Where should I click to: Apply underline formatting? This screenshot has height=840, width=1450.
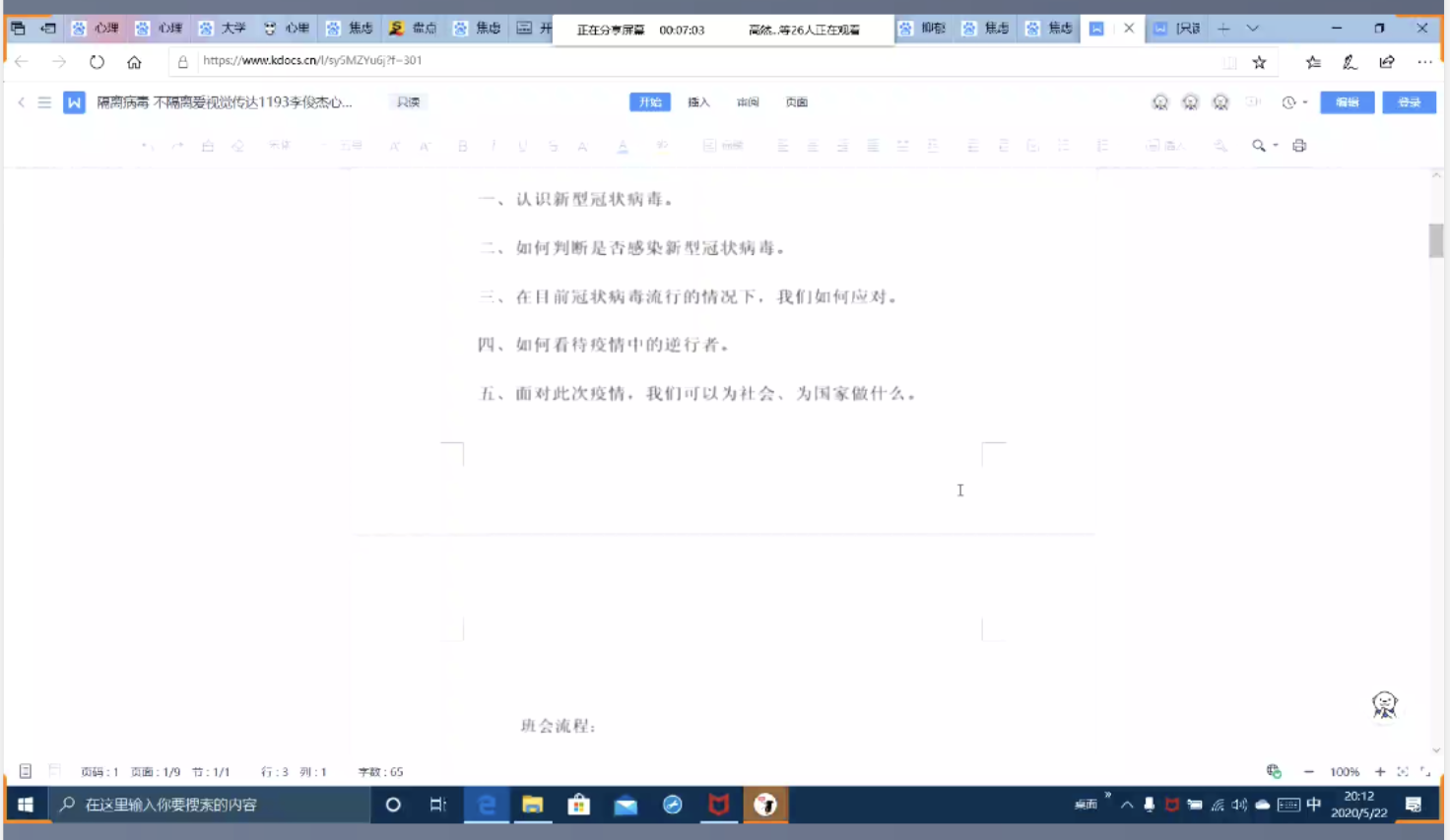coord(522,146)
